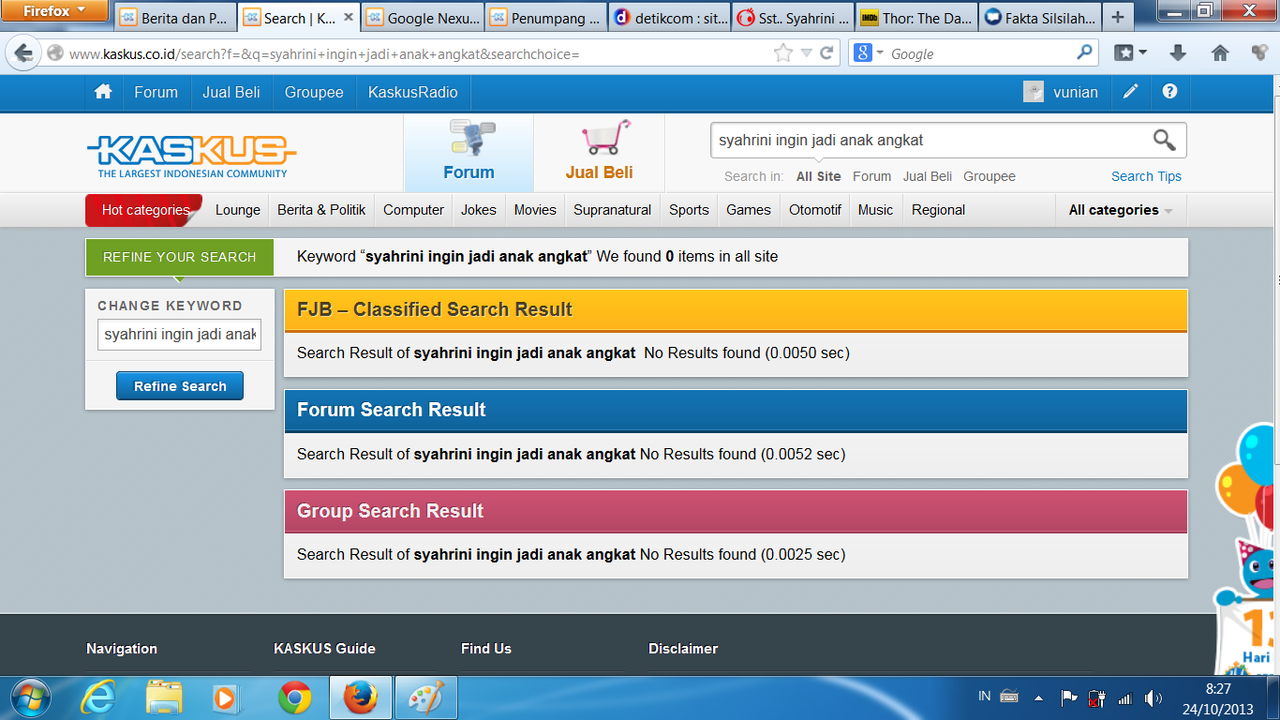Click the Kaskus home icon
The width and height of the screenshot is (1280, 720).
tap(103, 92)
